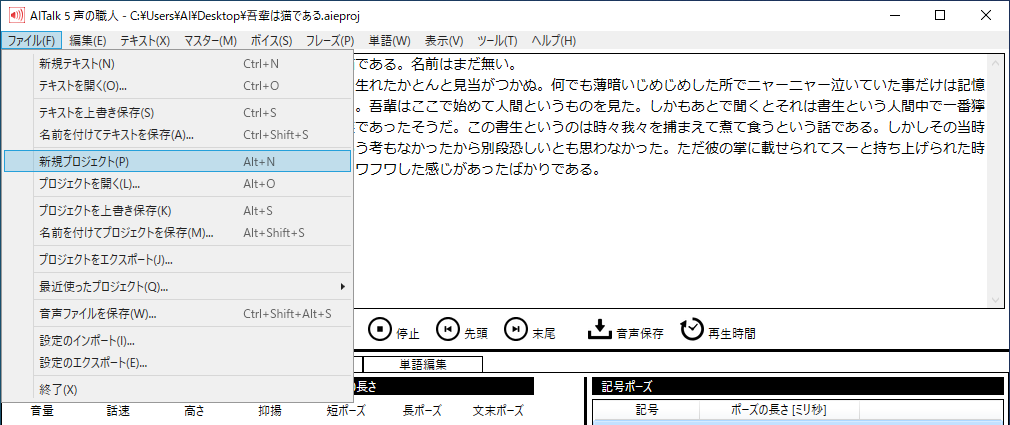Click ポーズの長さ [ミリ秒] column header
Screen dimensions: 1010x425
779,410
